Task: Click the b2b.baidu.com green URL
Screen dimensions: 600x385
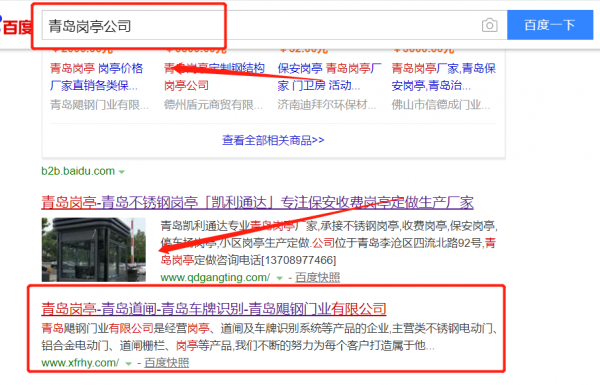Action: point(78,171)
